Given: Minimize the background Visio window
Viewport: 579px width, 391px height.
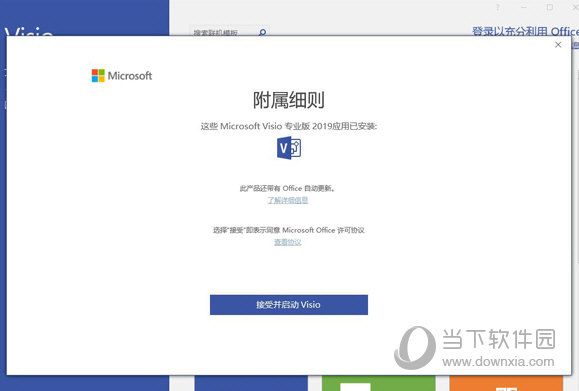Looking at the screenshot, I should click(x=524, y=7).
